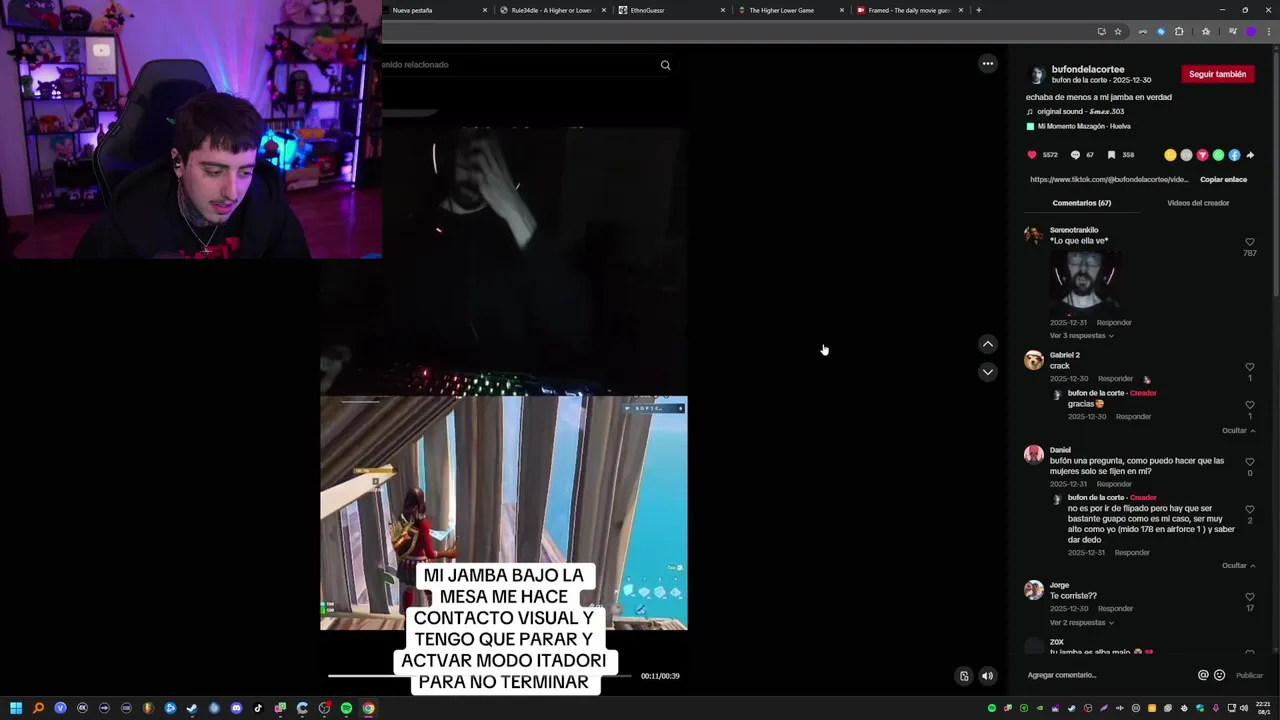Bookmark the video with the save icon

click(x=1111, y=155)
